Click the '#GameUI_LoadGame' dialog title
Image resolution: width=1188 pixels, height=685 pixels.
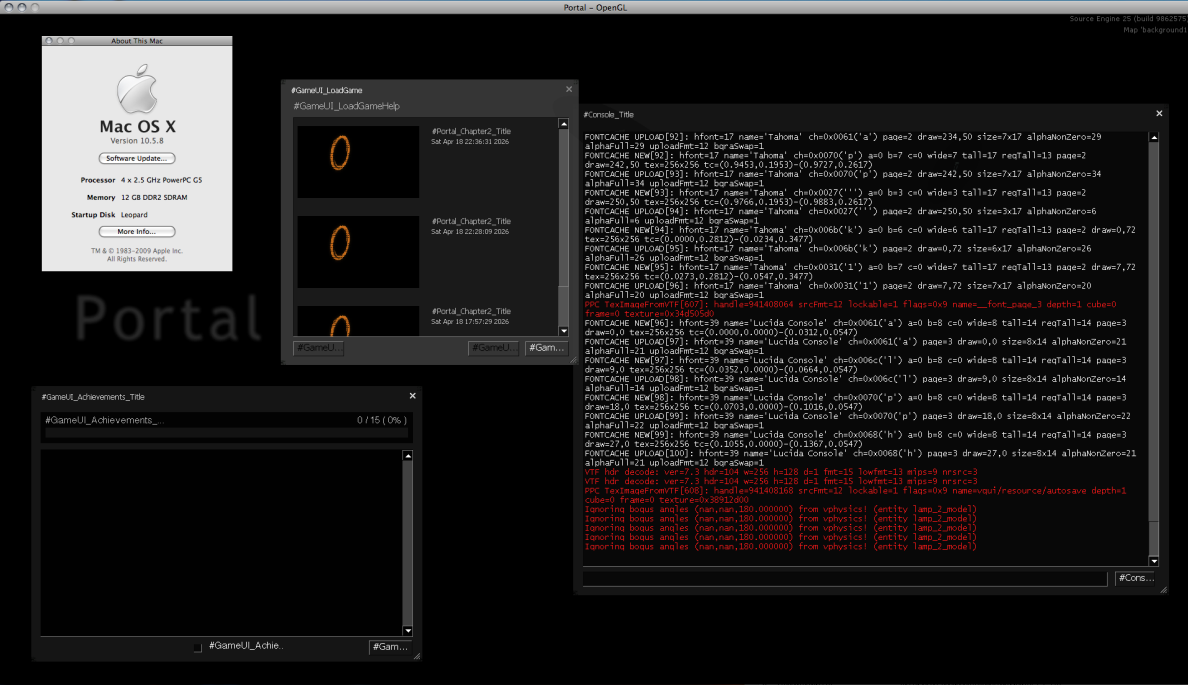click(x=327, y=90)
